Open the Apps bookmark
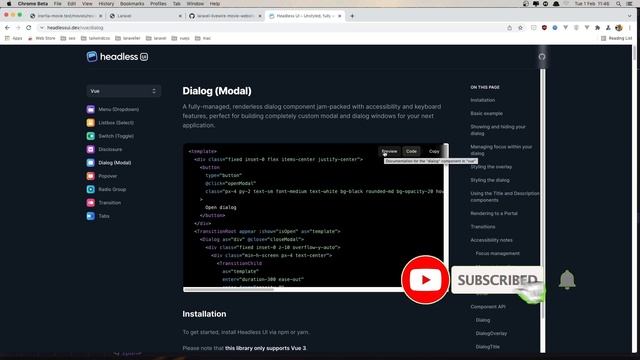640x360 pixels. [13, 38]
